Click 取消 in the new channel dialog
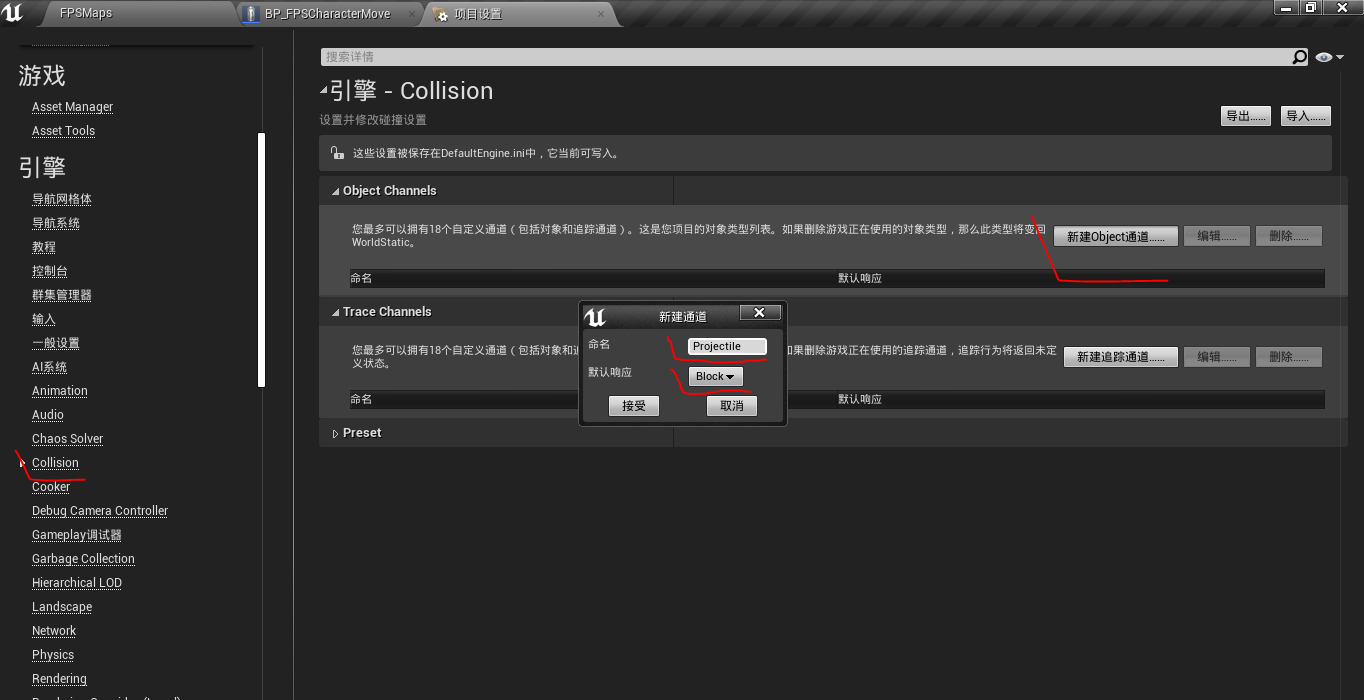The image size is (1364, 700). [x=732, y=406]
